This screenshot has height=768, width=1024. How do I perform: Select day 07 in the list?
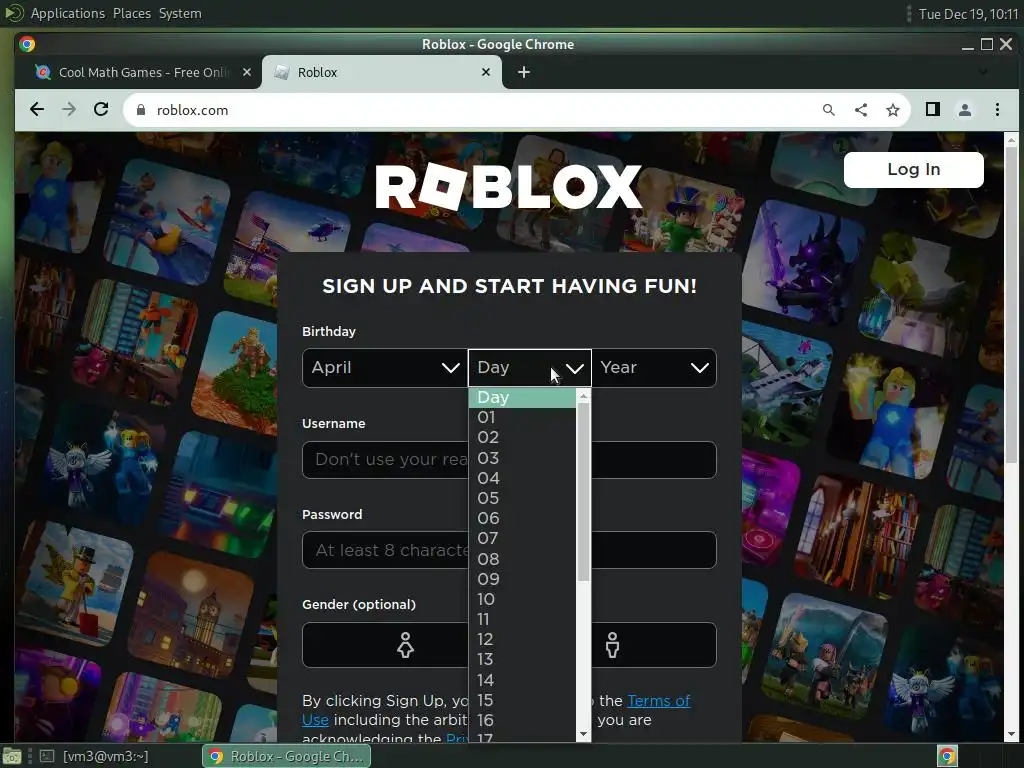[522, 539]
